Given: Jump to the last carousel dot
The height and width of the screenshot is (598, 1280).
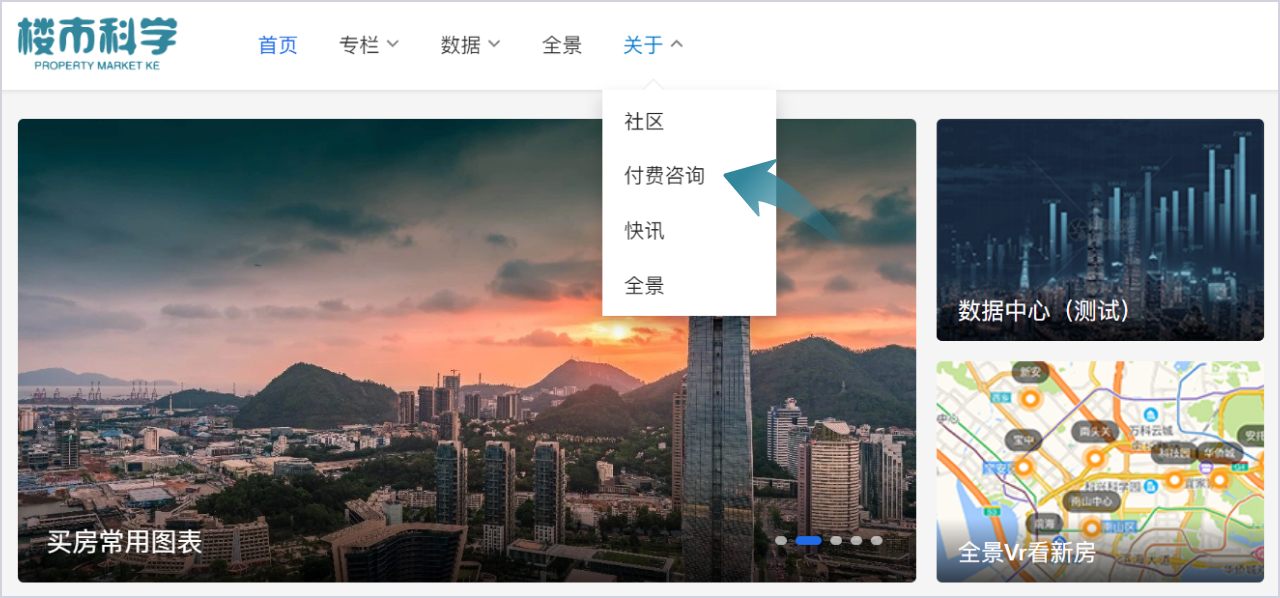Looking at the screenshot, I should pos(876,541).
